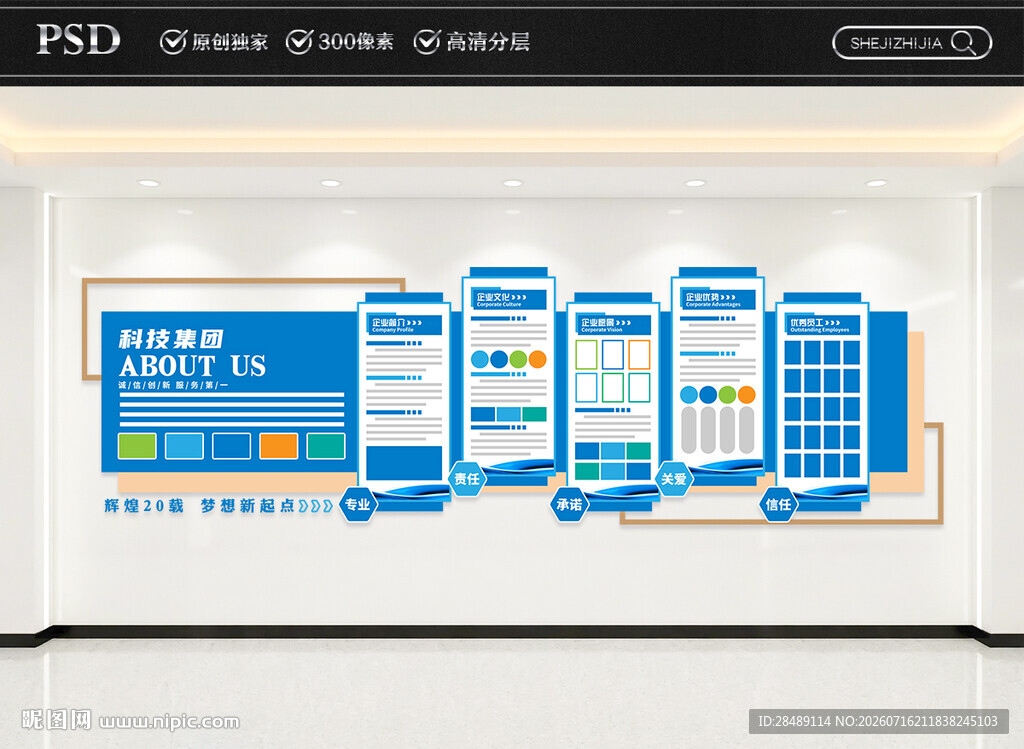Toggle the 300像素 checkmark

(x=299, y=41)
